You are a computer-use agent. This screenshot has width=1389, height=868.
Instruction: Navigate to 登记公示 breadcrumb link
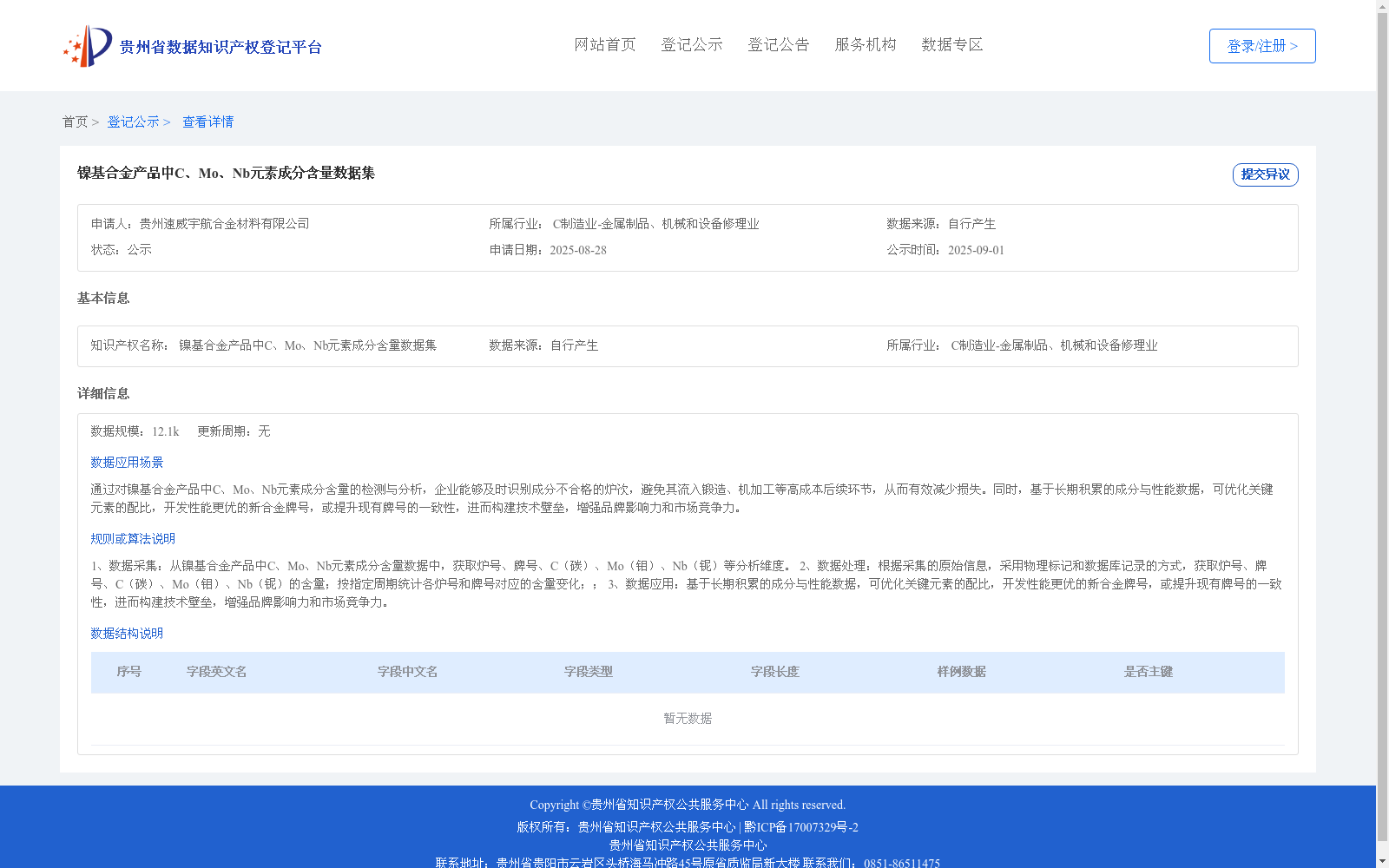point(133,122)
